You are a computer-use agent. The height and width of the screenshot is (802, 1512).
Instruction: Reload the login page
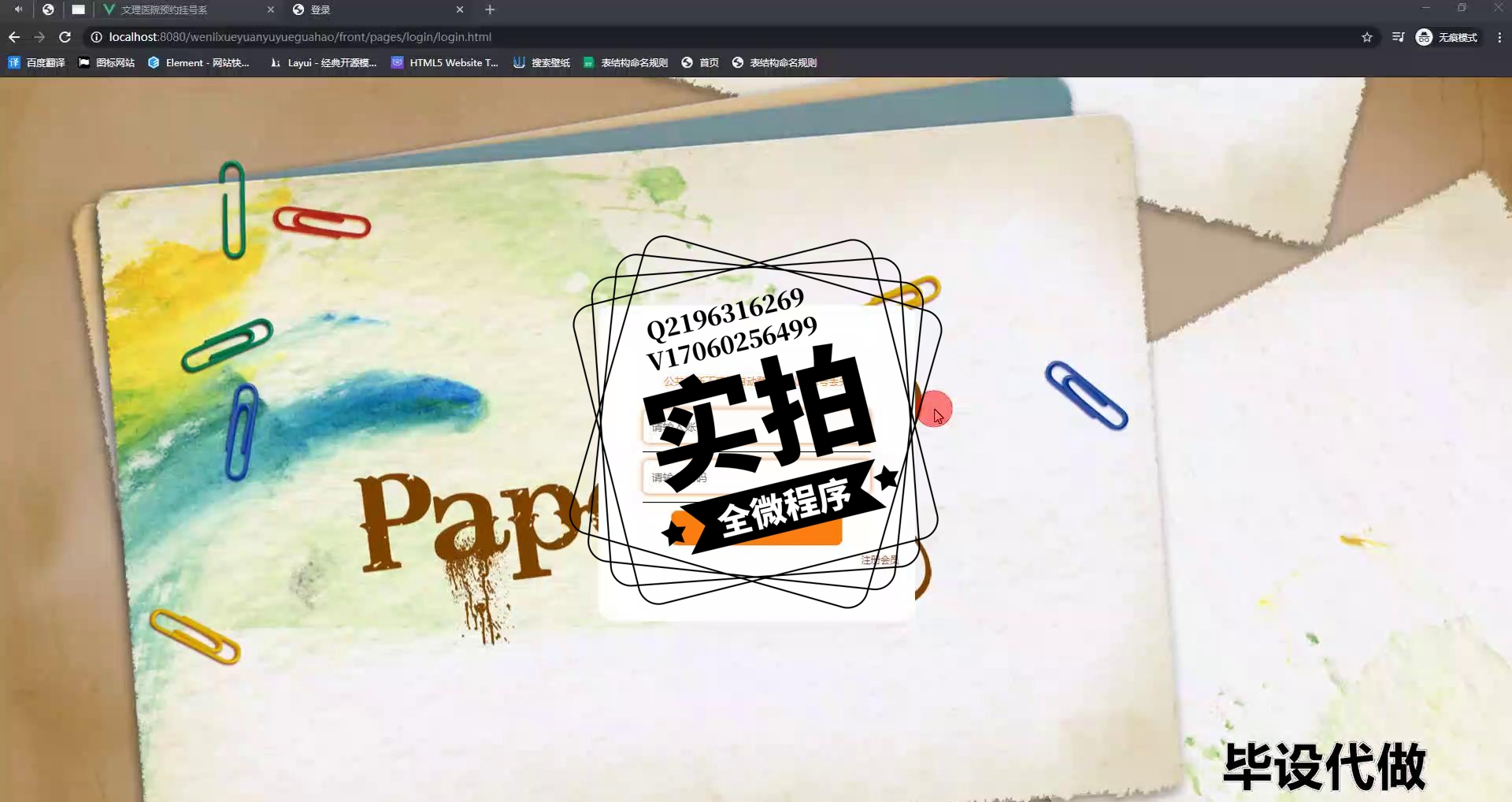pos(65,37)
